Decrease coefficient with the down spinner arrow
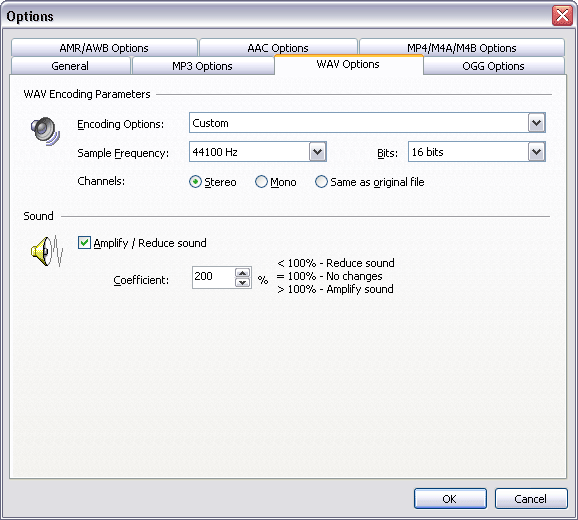 pos(243,282)
